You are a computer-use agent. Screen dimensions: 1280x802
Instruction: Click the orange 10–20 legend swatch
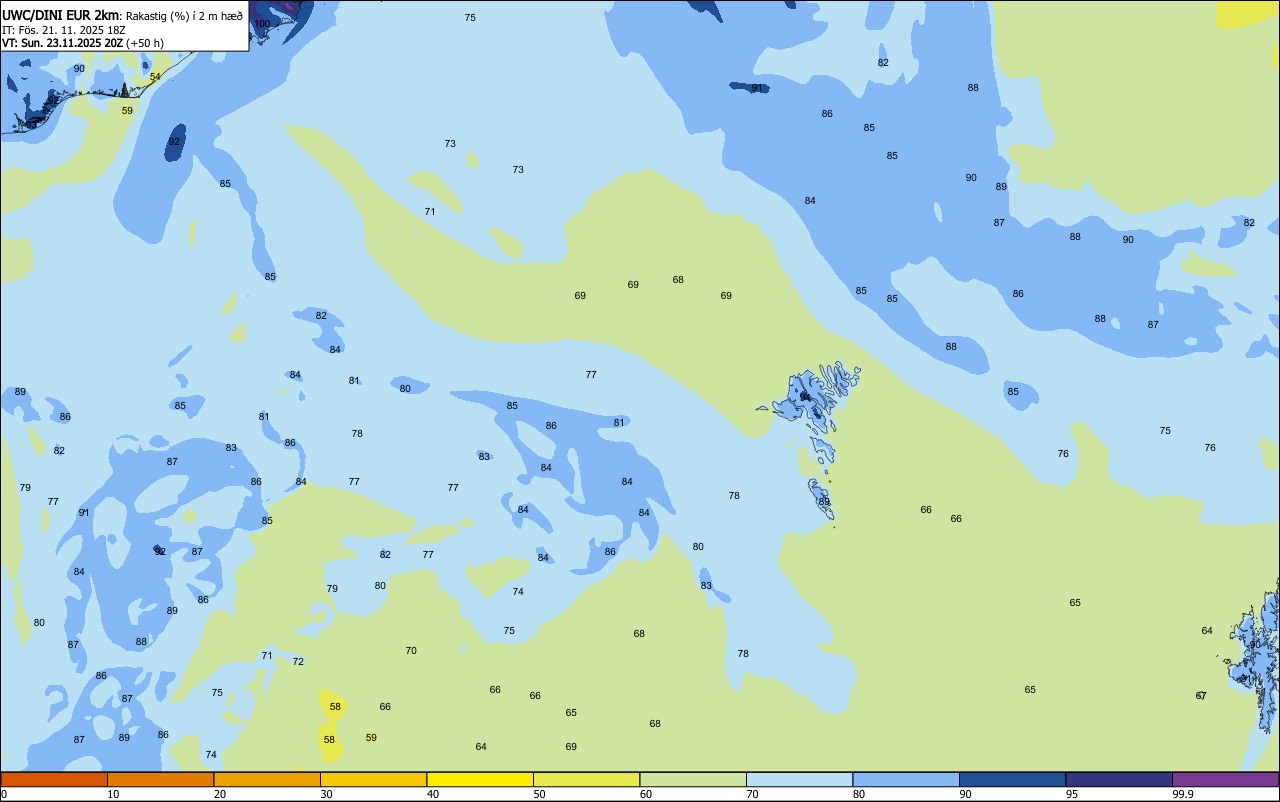[160, 779]
